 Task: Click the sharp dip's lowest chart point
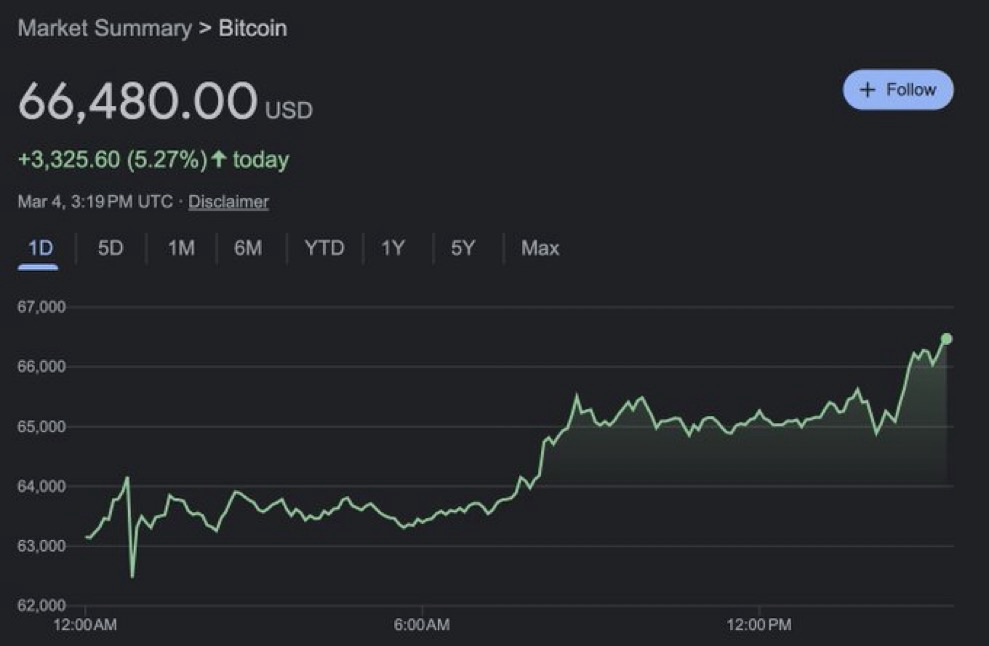[x=132, y=576]
